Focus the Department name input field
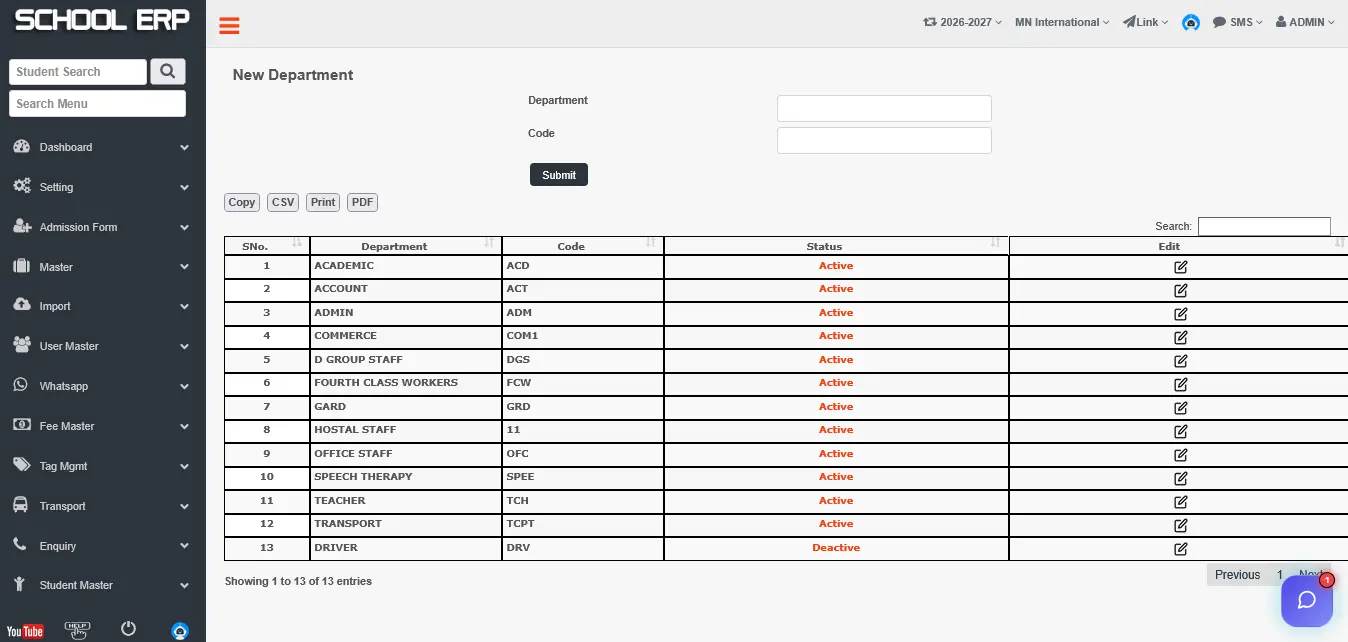The width and height of the screenshot is (1348, 642). (884, 108)
